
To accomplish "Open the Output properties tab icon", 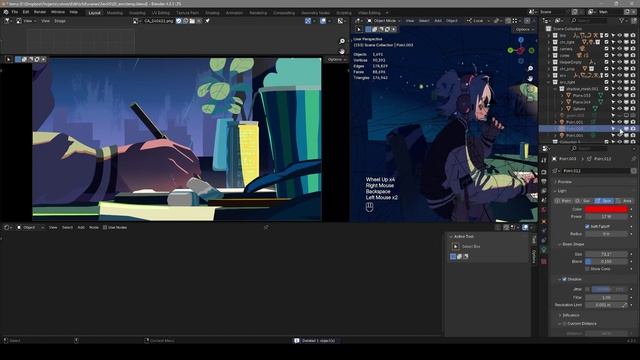I will pos(544,181).
